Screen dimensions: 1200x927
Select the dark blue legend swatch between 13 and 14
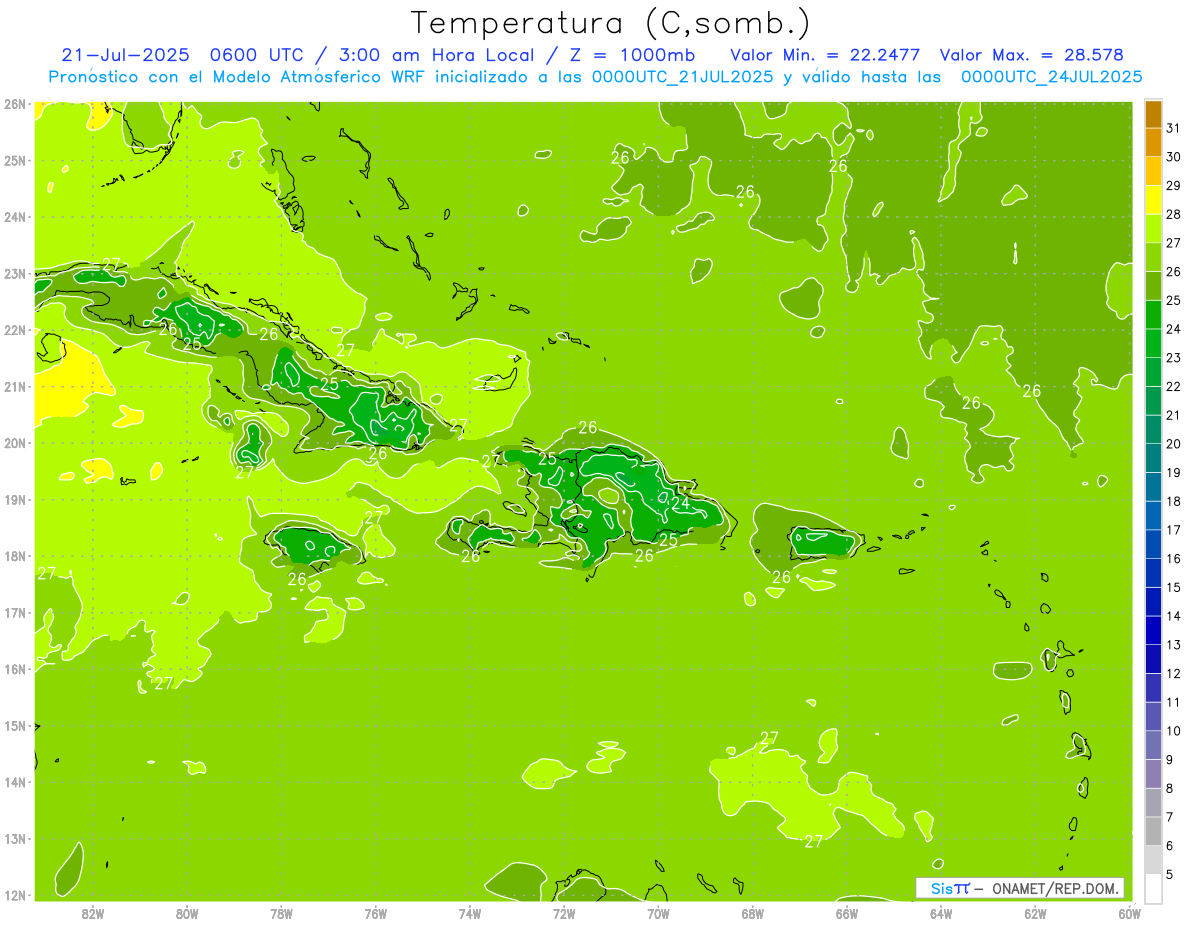pyautogui.click(x=1153, y=630)
